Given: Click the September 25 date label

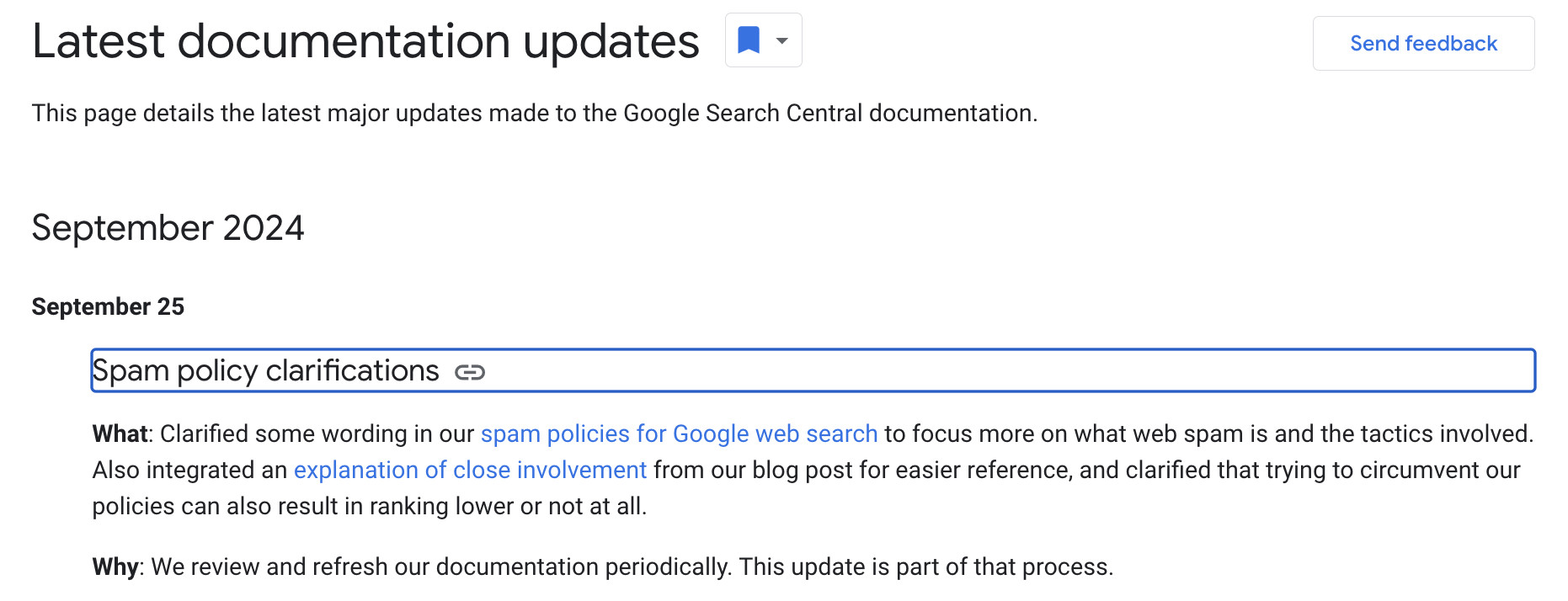Looking at the screenshot, I should click(x=107, y=306).
